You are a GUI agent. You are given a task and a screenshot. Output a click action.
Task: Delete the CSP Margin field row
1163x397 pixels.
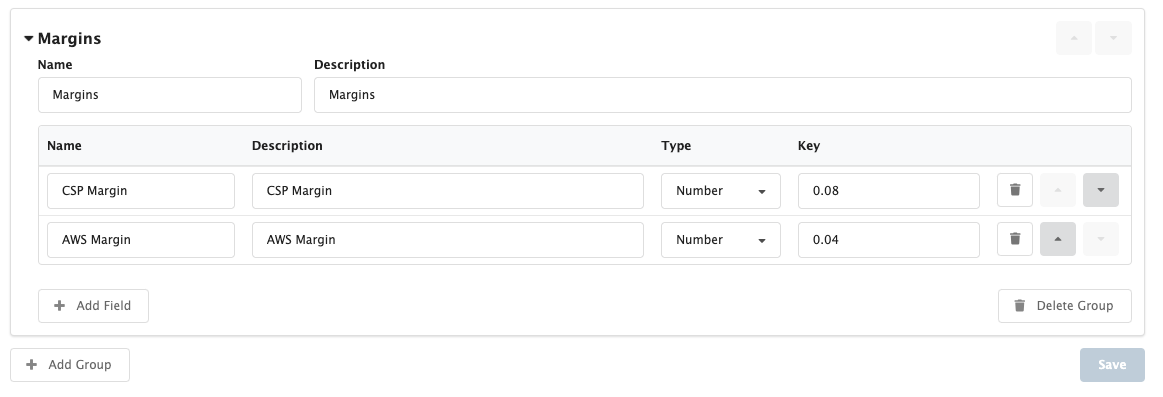click(1015, 191)
